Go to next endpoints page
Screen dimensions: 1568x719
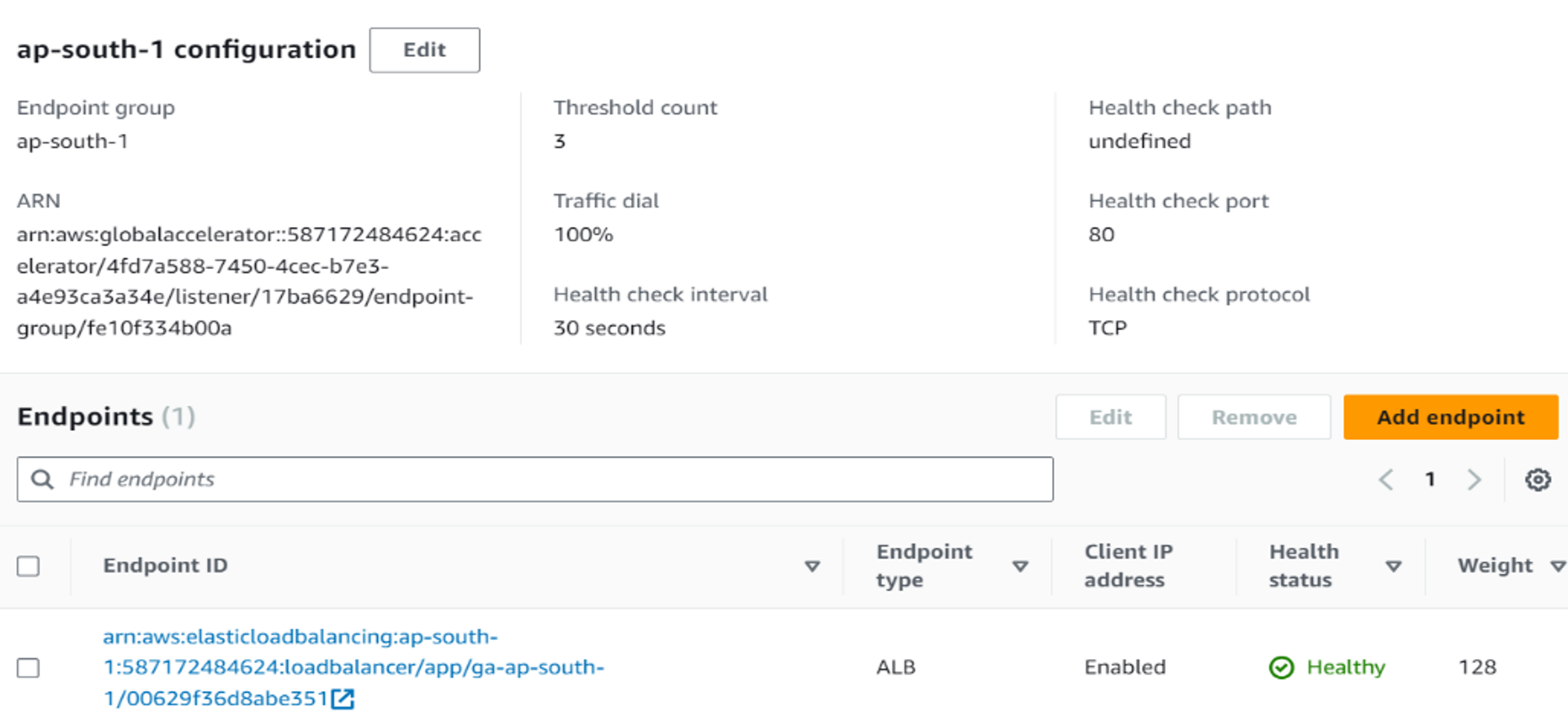[x=1474, y=479]
